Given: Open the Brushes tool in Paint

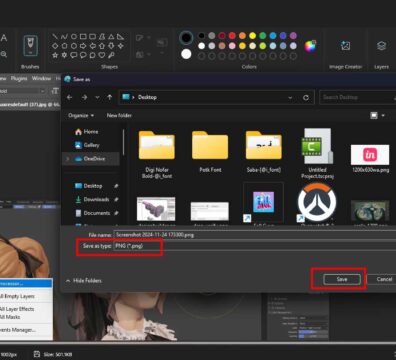Looking at the screenshot, I should pyautogui.click(x=30, y=46).
